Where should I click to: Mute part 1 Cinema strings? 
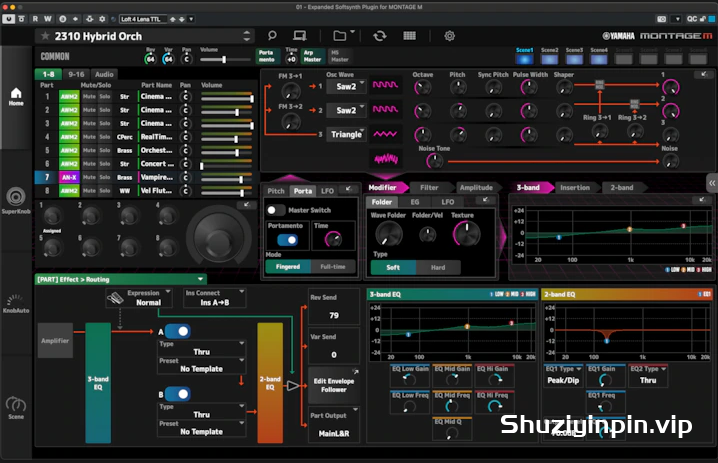89,97
